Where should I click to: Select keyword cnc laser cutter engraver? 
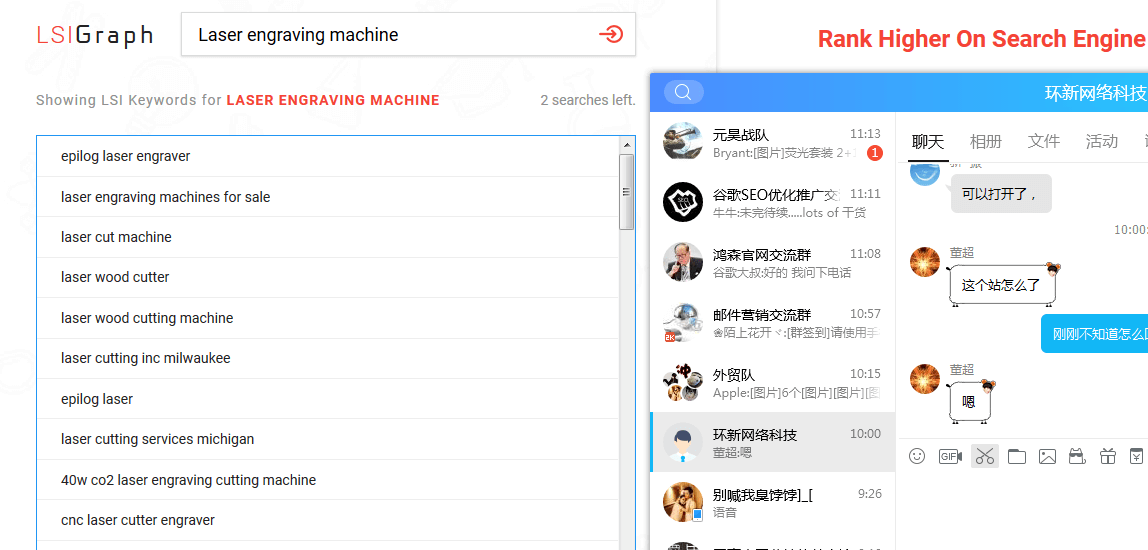[328, 521]
